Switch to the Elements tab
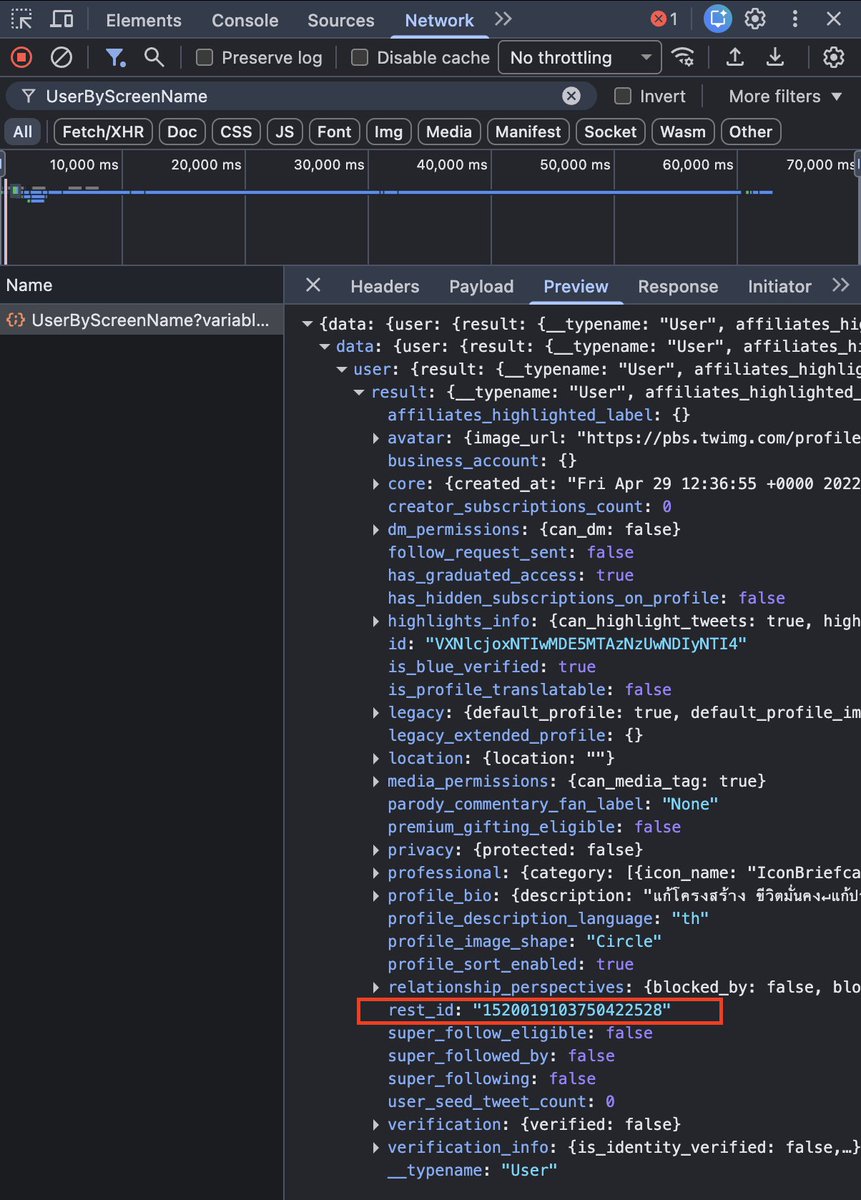 [x=143, y=20]
